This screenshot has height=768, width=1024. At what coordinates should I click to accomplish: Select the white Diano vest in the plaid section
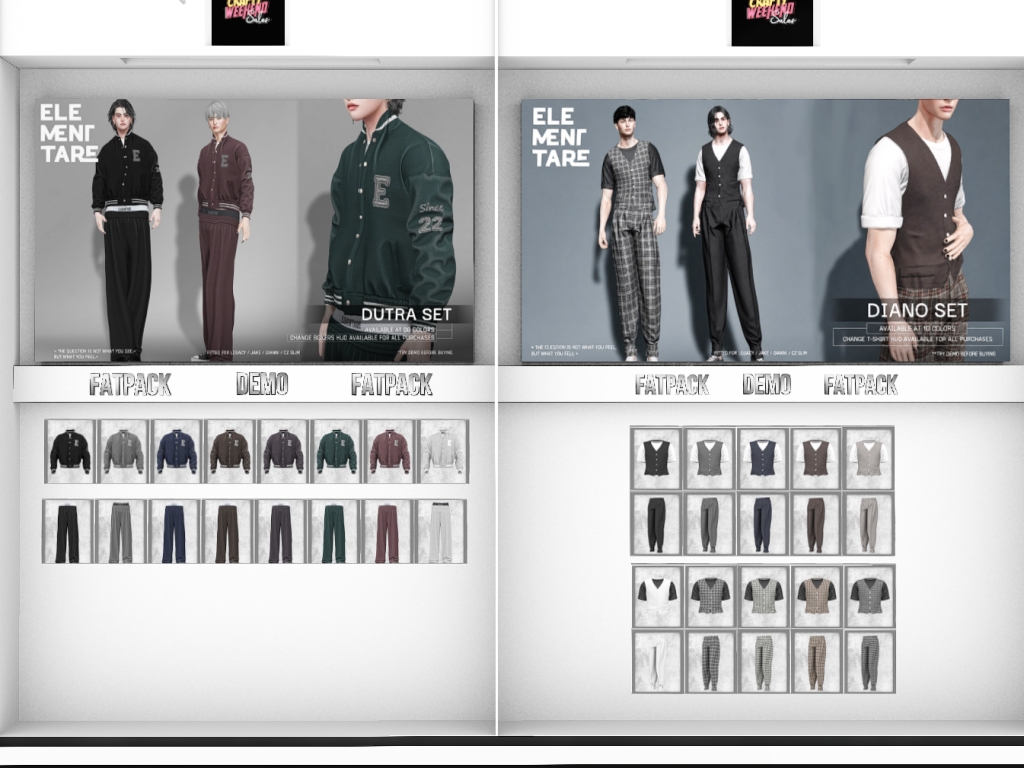[x=658, y=596]
